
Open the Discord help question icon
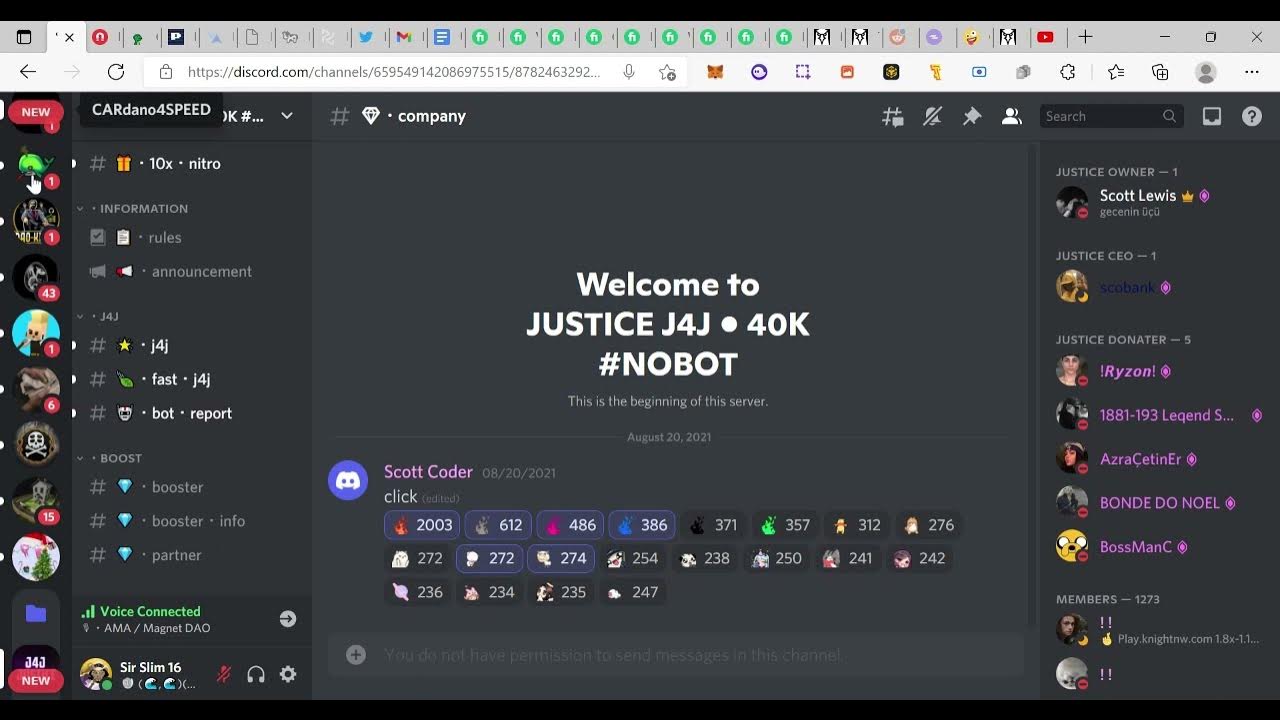pyautogui.click(x=1252, y=116)
